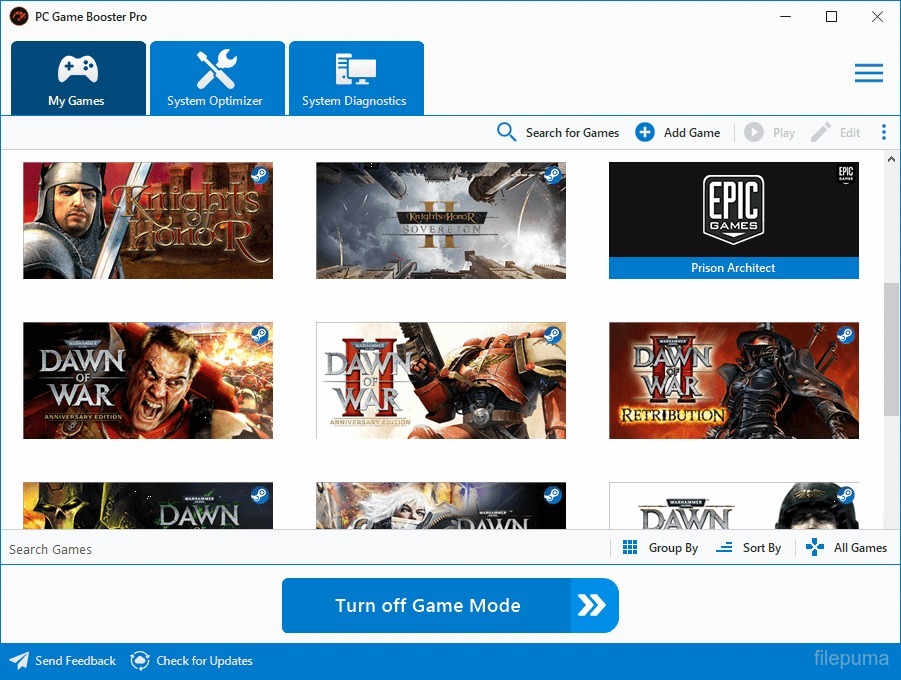Click the Add Game plus icon
901x680 pixels.
click(x=645, y=132)
